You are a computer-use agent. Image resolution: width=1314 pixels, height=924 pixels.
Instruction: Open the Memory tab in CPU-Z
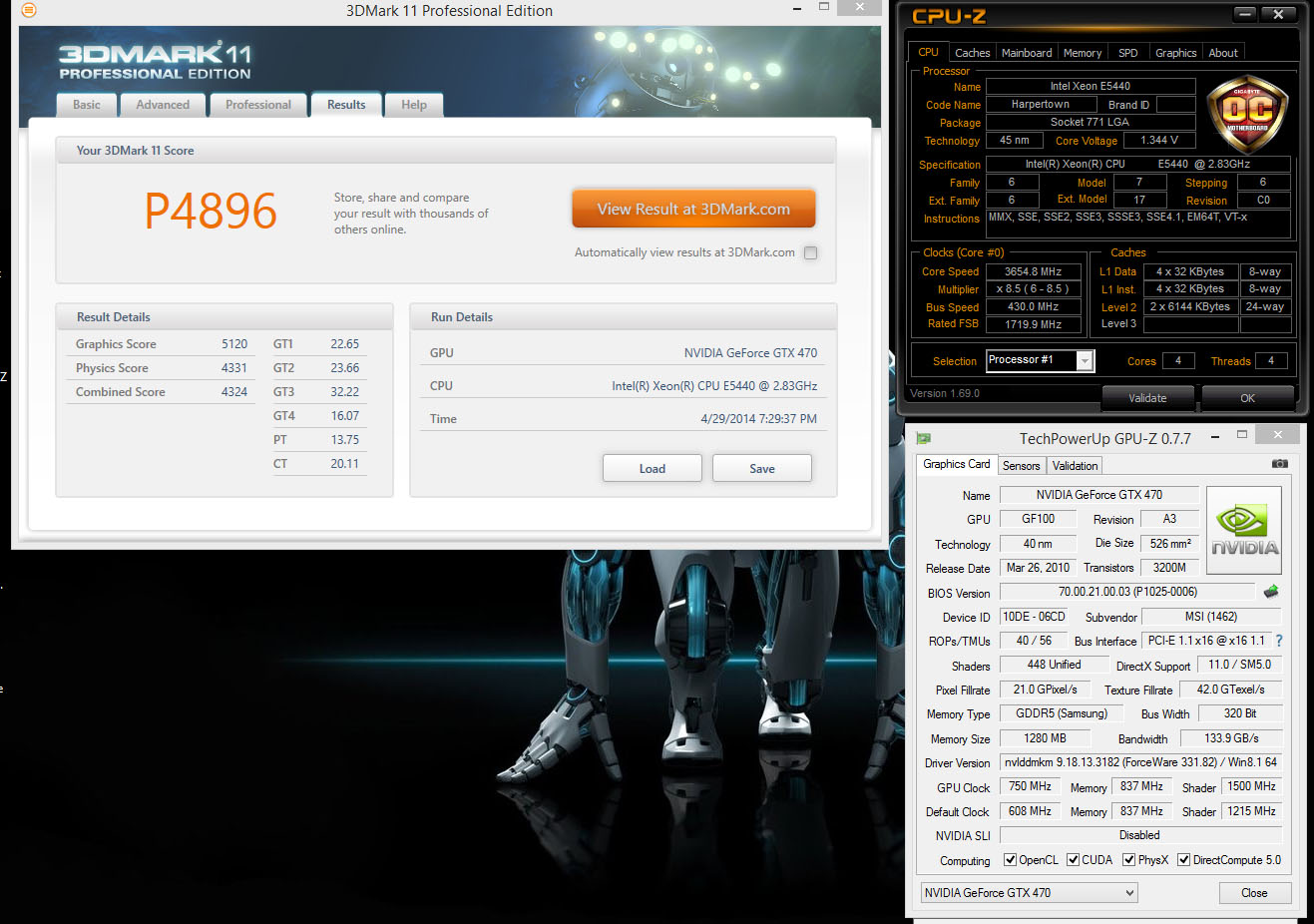point(1083,53)
